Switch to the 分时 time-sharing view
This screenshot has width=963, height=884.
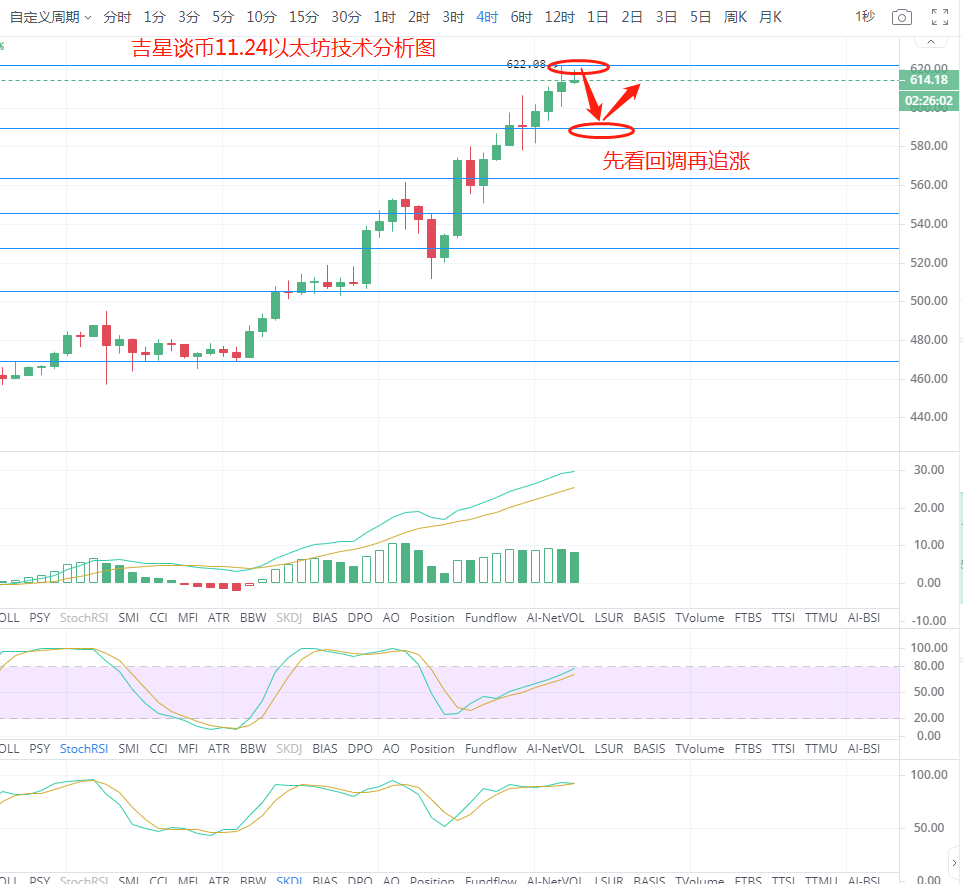point(117,17)
